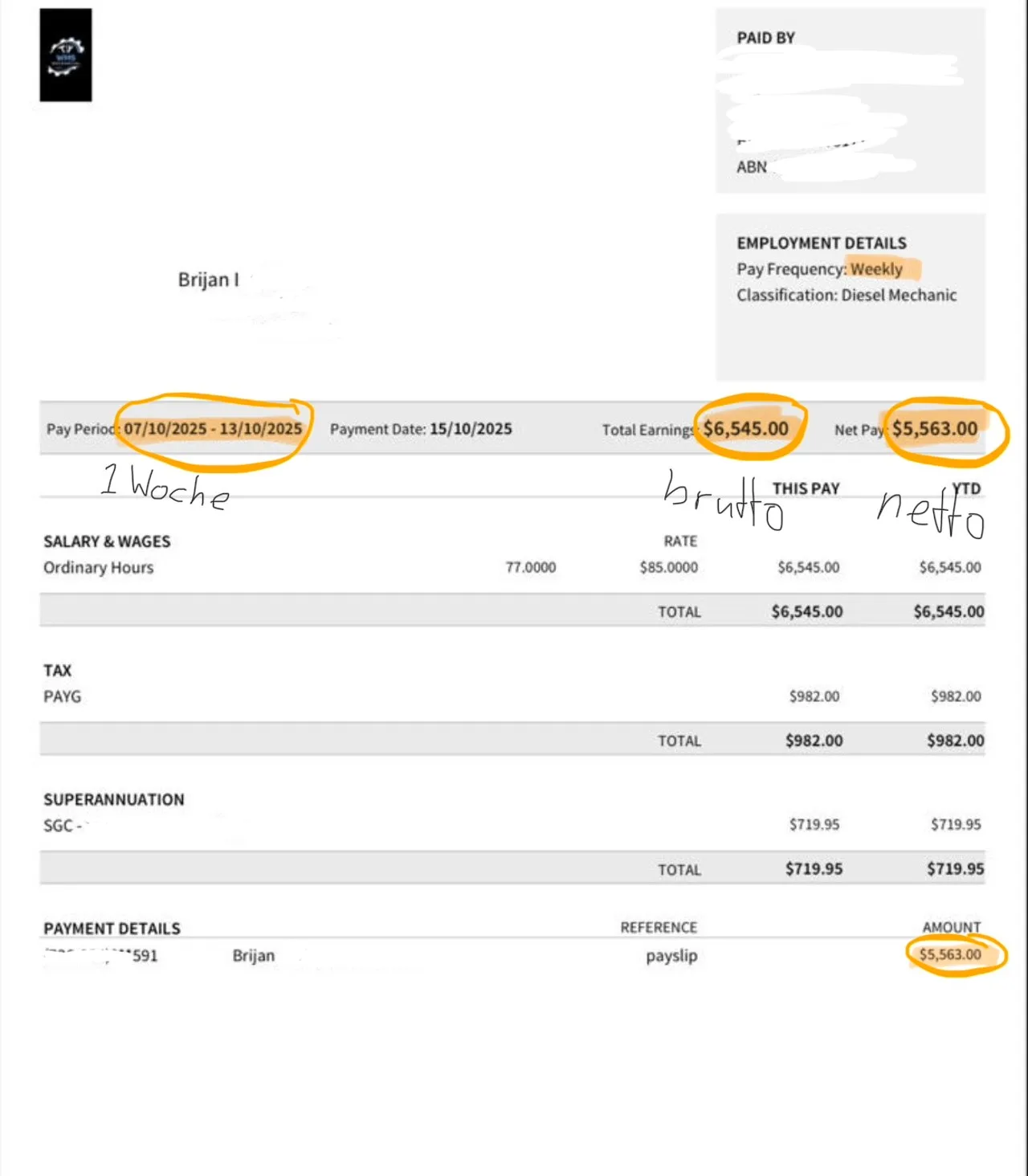The width and height of the screenshot is (1028, 1176).
Task: Click the payslip reference text
Action: (x=671, y=956)
